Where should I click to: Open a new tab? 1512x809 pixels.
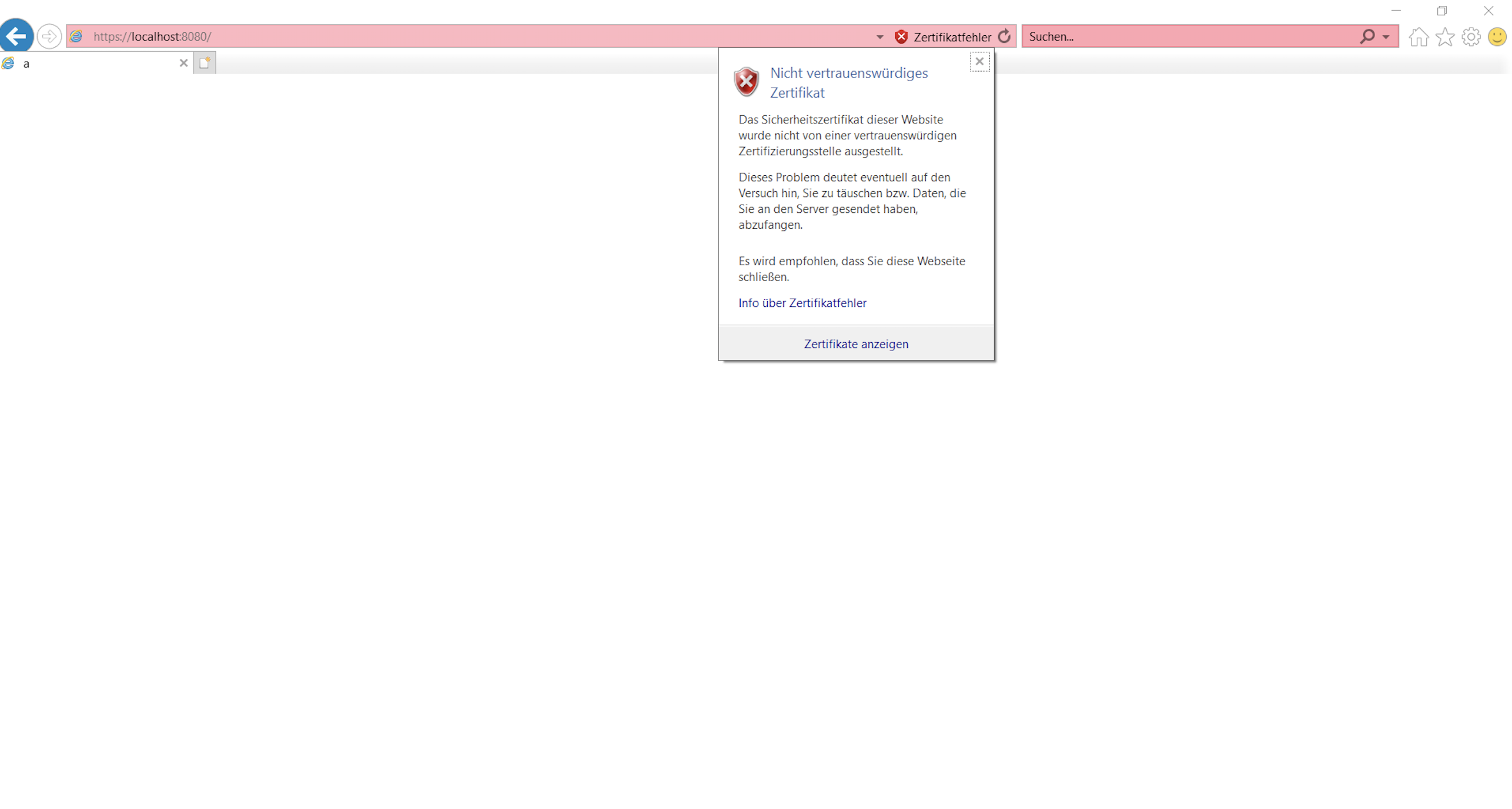[205, 63]
